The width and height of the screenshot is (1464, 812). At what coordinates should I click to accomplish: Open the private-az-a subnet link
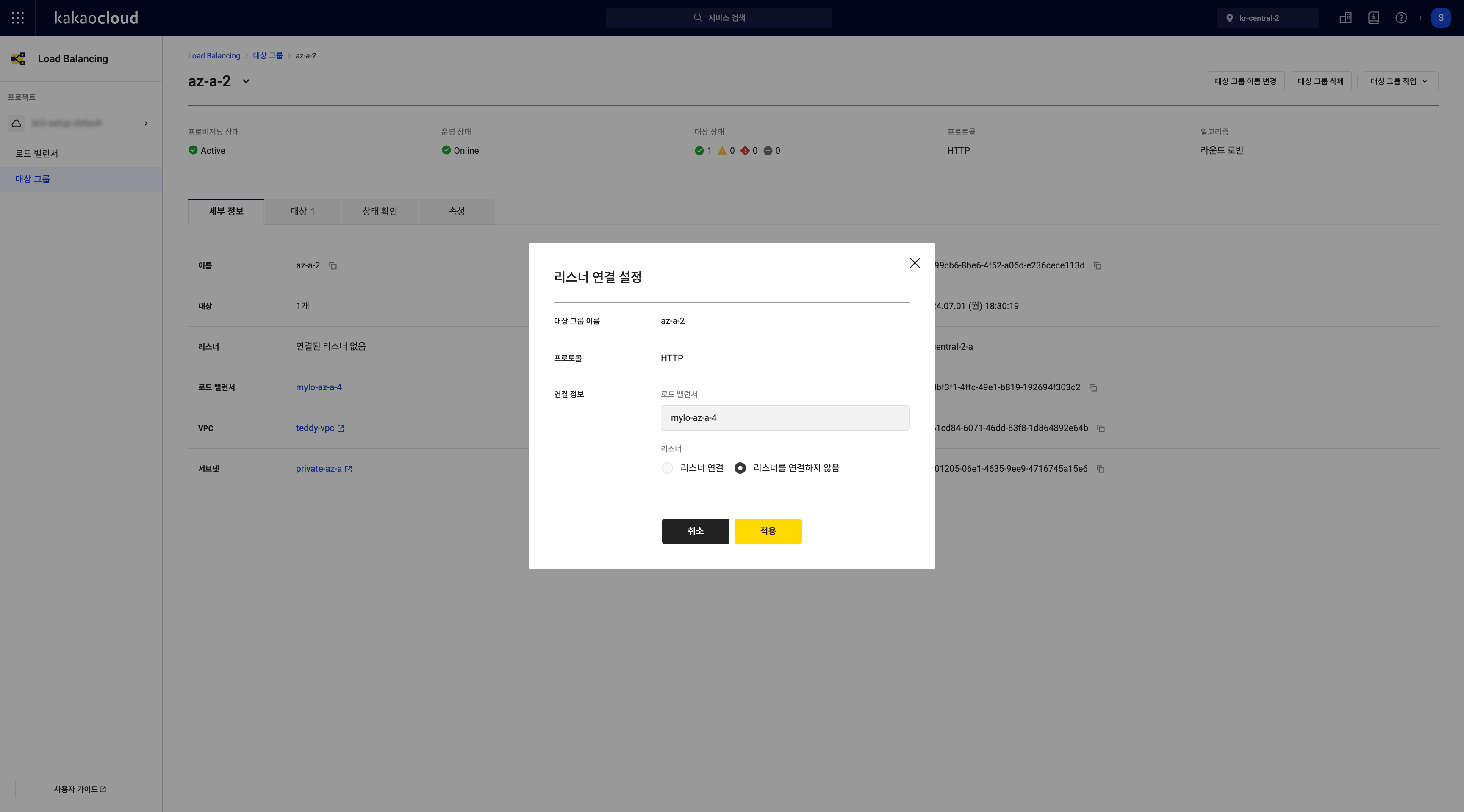(324, 469)
